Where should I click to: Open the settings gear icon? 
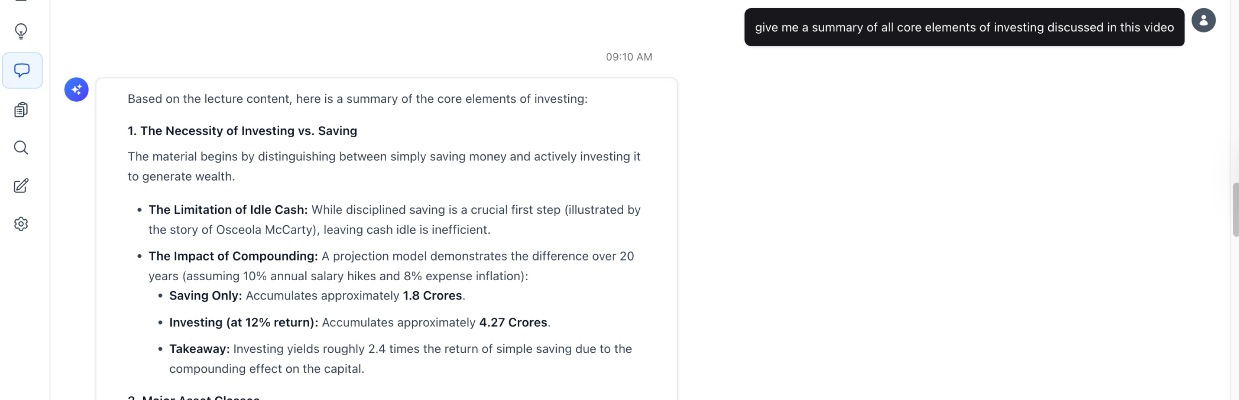[x=21, y=224]
